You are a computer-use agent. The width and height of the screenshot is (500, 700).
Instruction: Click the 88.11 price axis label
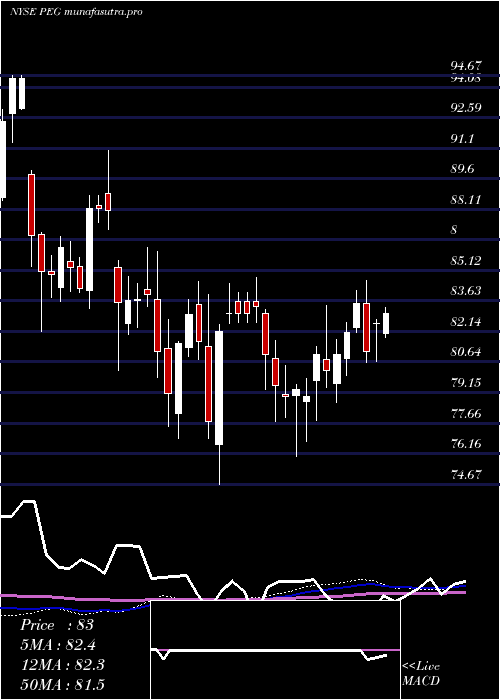tap(466, 200)
